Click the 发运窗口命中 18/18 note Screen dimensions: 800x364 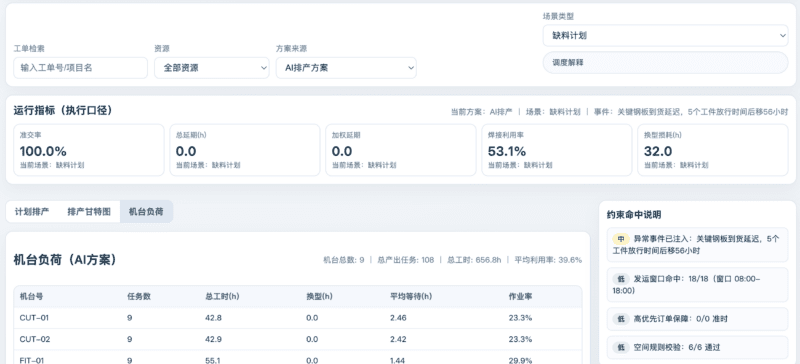tap(697, 284)
